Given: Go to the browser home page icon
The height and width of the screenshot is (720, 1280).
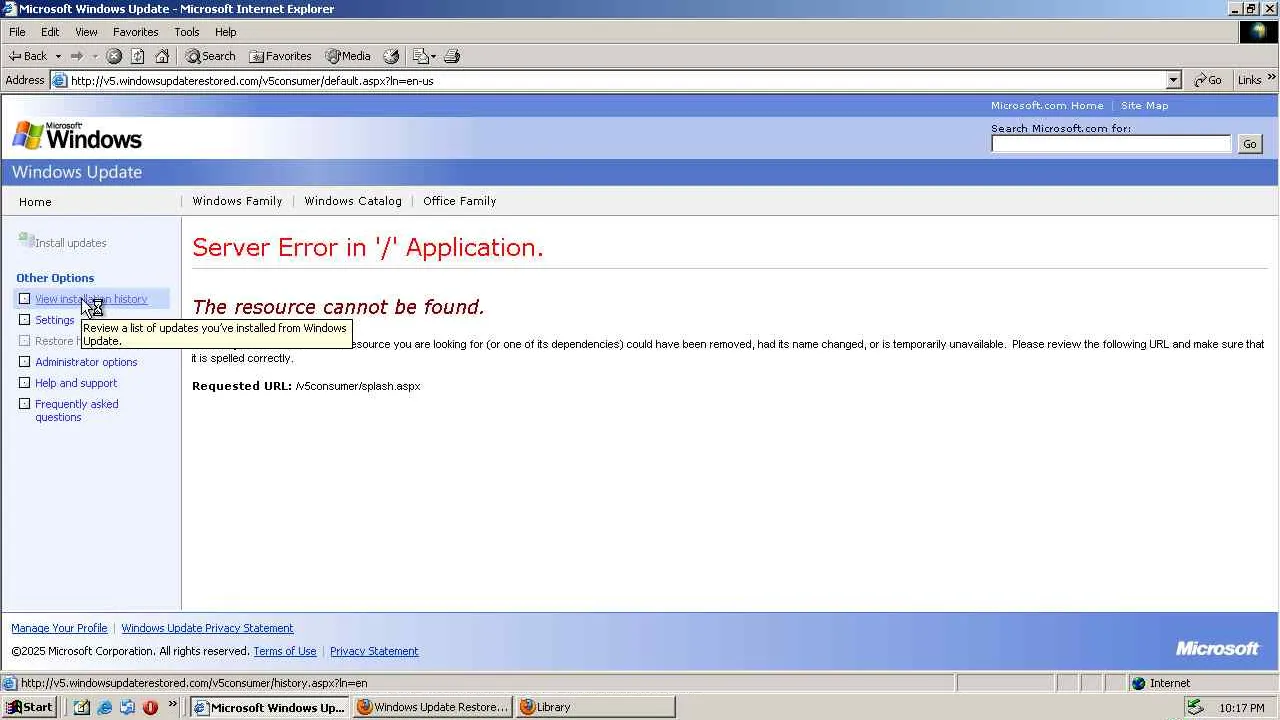Looking at the screenshot, I should pos(162,56).
